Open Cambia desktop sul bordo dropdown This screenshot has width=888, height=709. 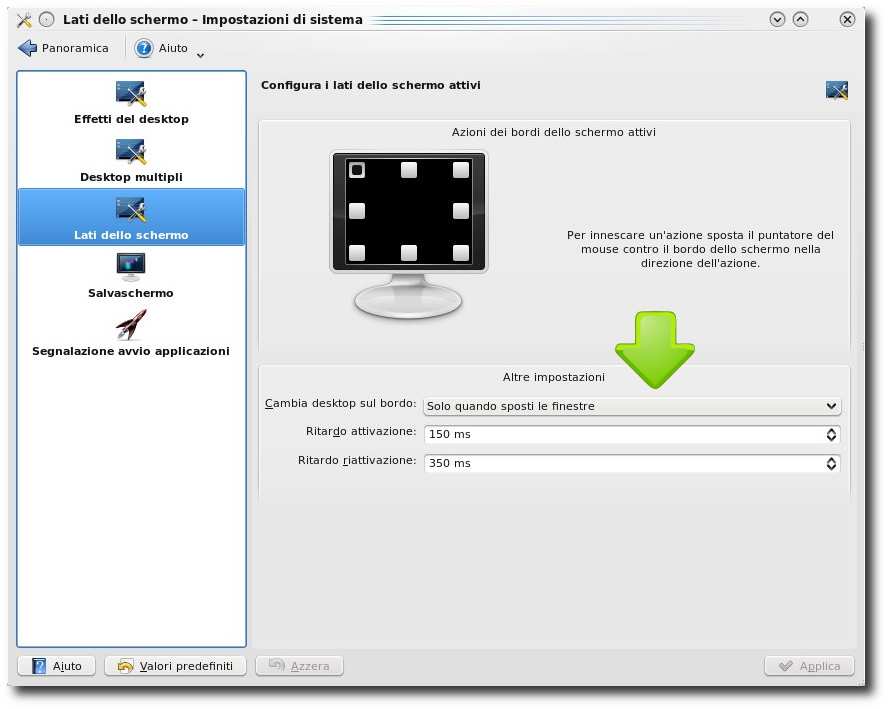tap(632, 406)
